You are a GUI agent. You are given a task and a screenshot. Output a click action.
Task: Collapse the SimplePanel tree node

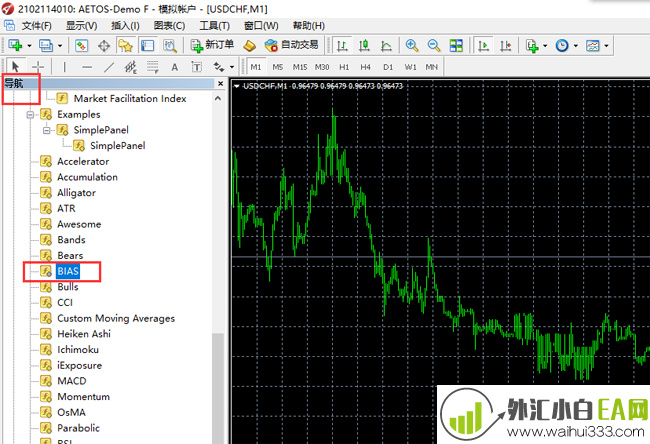(x=46, y=130)
